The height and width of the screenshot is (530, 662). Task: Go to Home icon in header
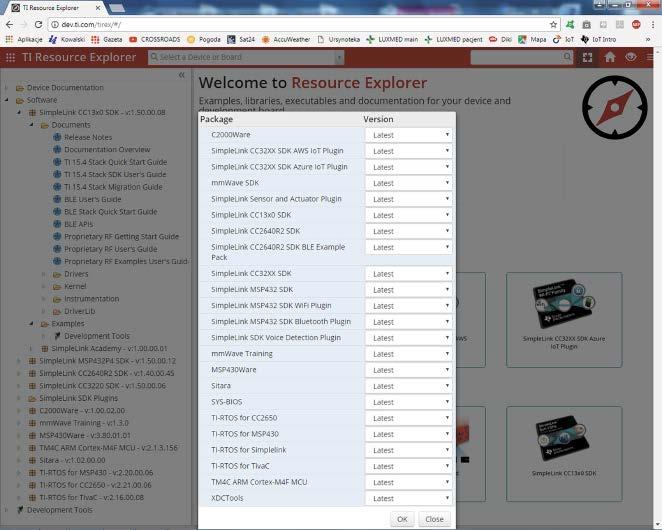click(610, 57)
